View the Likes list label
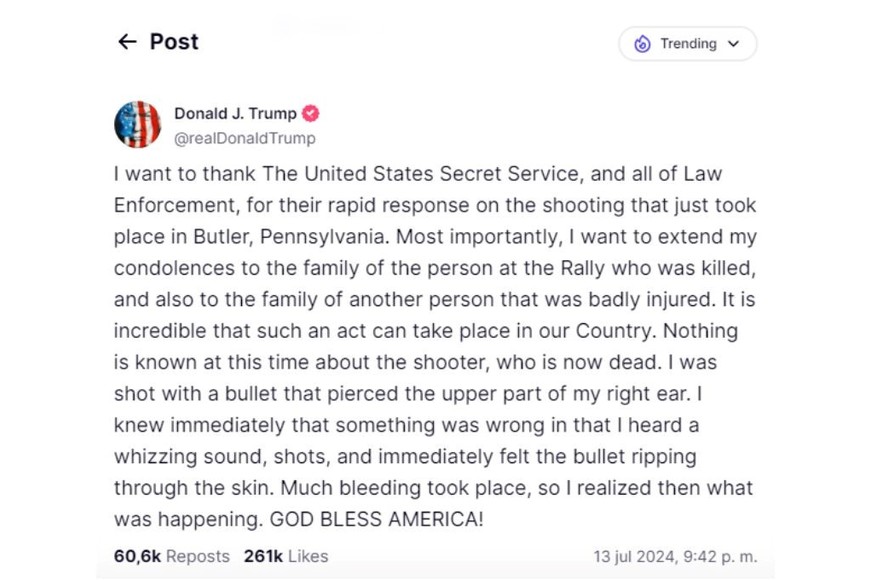870x580 pixels. 307,556
